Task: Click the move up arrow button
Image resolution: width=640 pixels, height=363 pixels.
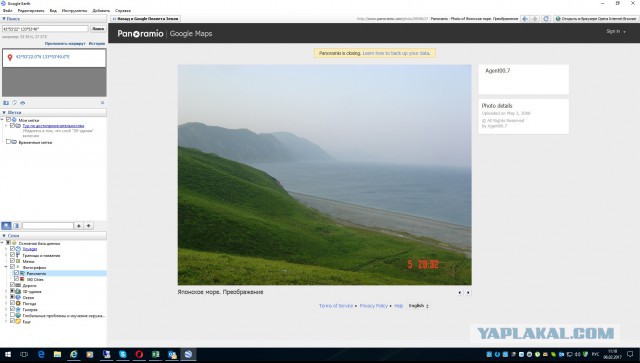Action: click(79, 226)
